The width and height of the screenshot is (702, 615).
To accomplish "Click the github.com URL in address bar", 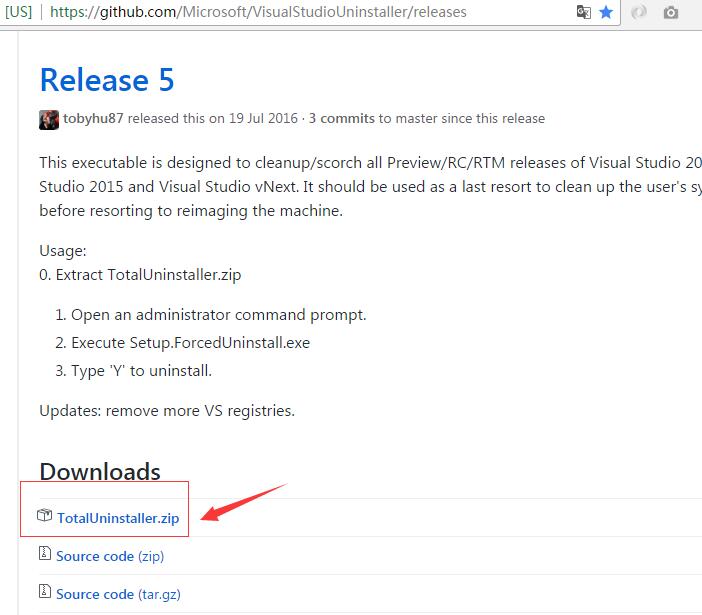I will pos(258,12).
